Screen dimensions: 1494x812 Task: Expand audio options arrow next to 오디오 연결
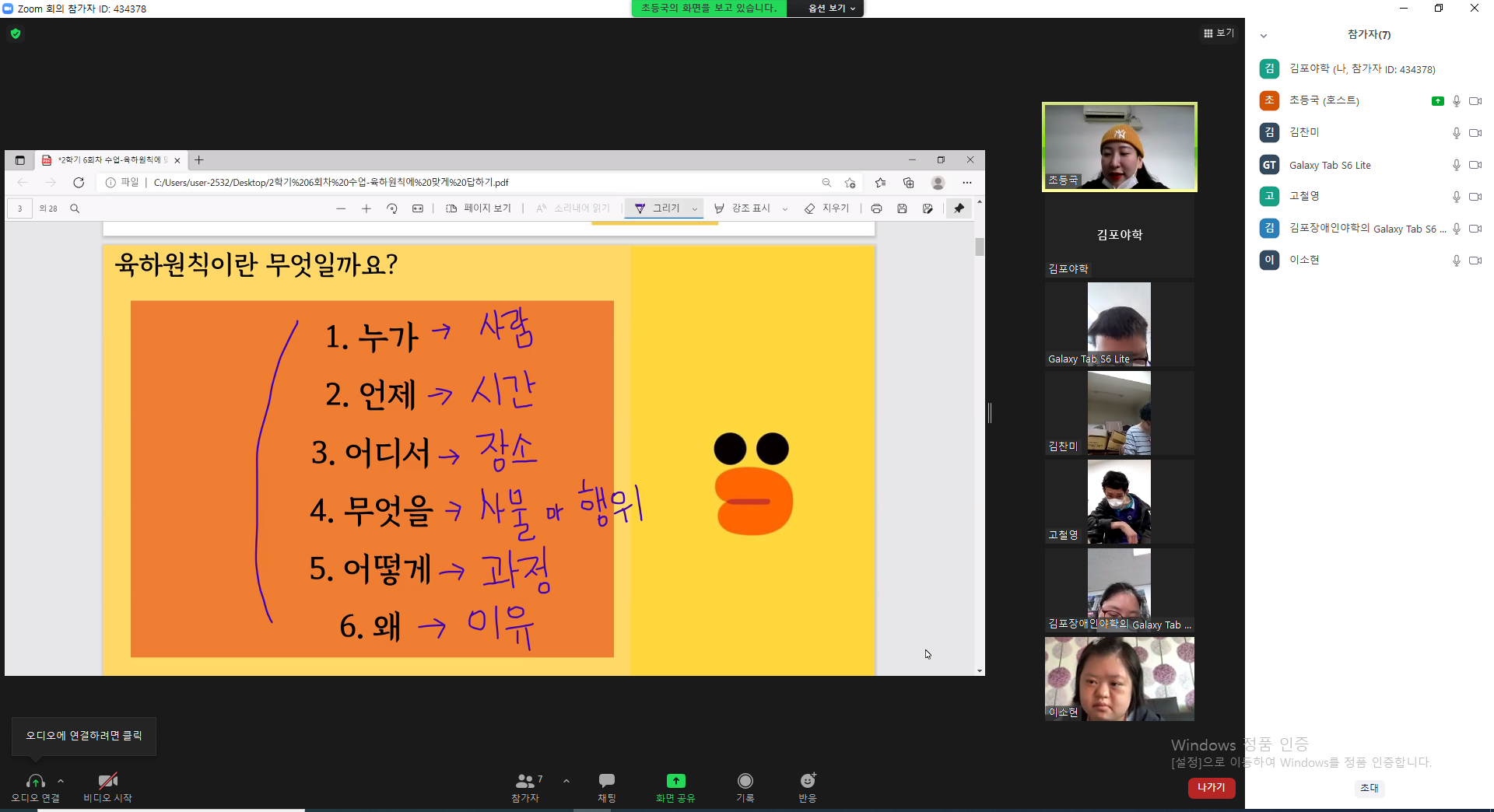(x=61, y=781)
